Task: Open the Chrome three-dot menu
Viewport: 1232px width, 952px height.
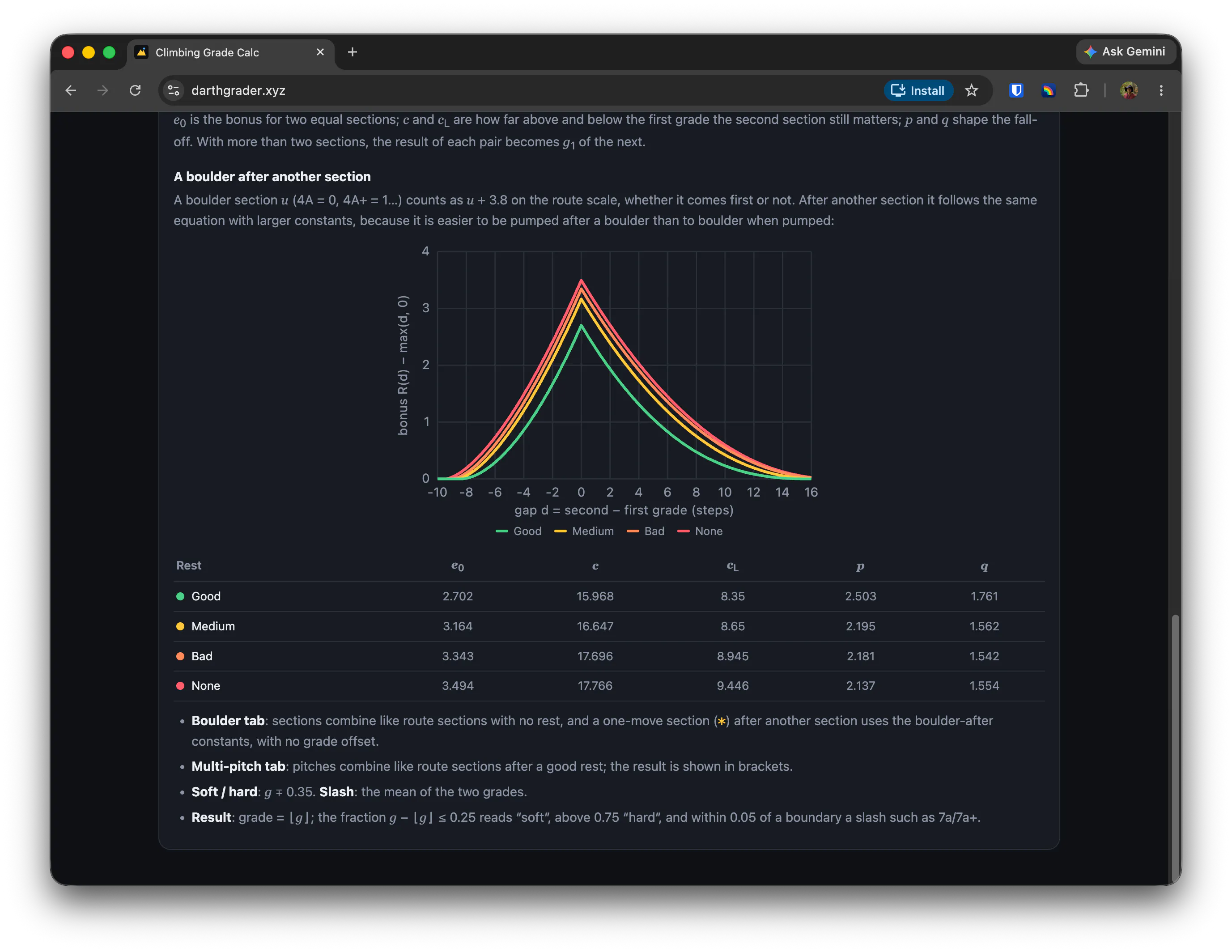Action: click(x=1161, y=90)
